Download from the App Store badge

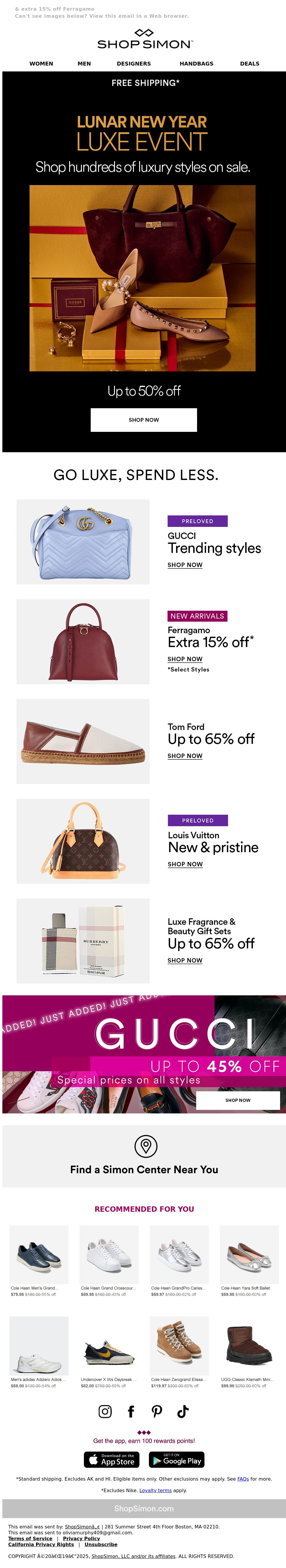pyautogui.click(x=112, y=1460)
